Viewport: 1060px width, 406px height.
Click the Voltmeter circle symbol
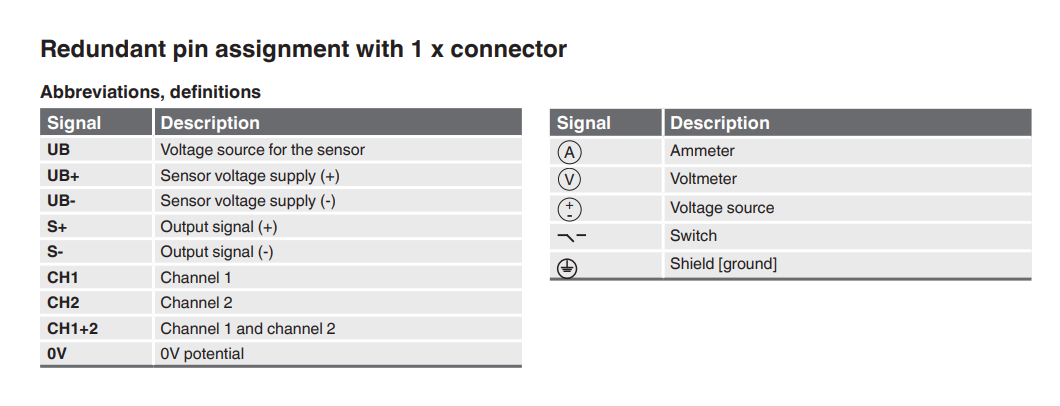click(568, 180)
